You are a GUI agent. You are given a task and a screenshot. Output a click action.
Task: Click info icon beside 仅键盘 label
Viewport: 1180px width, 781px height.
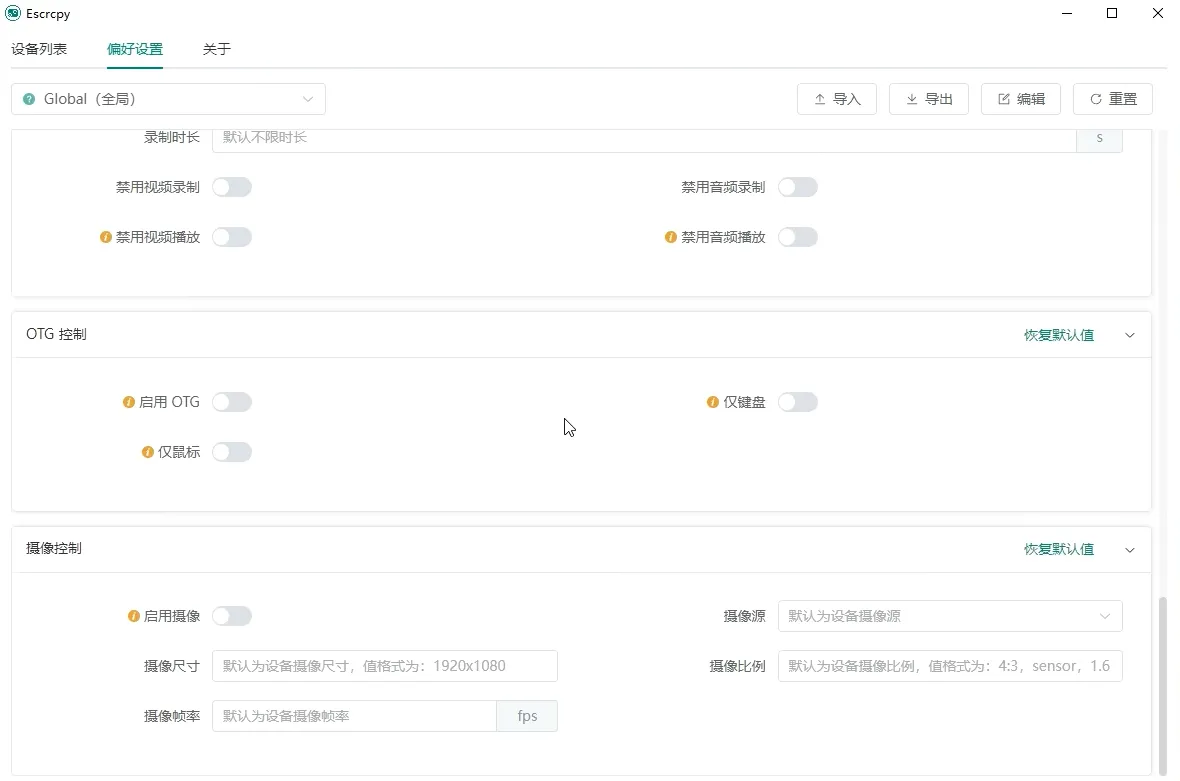(x=713, y=402)
